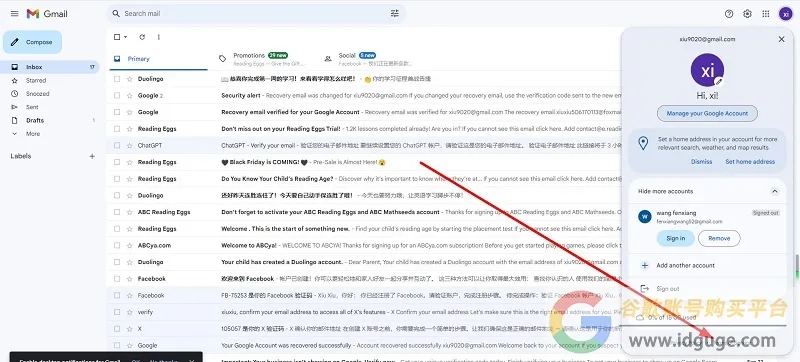800x362 pixels.
Task: Open the main menu hamburger icon
Action: click(x=14, y=14)
